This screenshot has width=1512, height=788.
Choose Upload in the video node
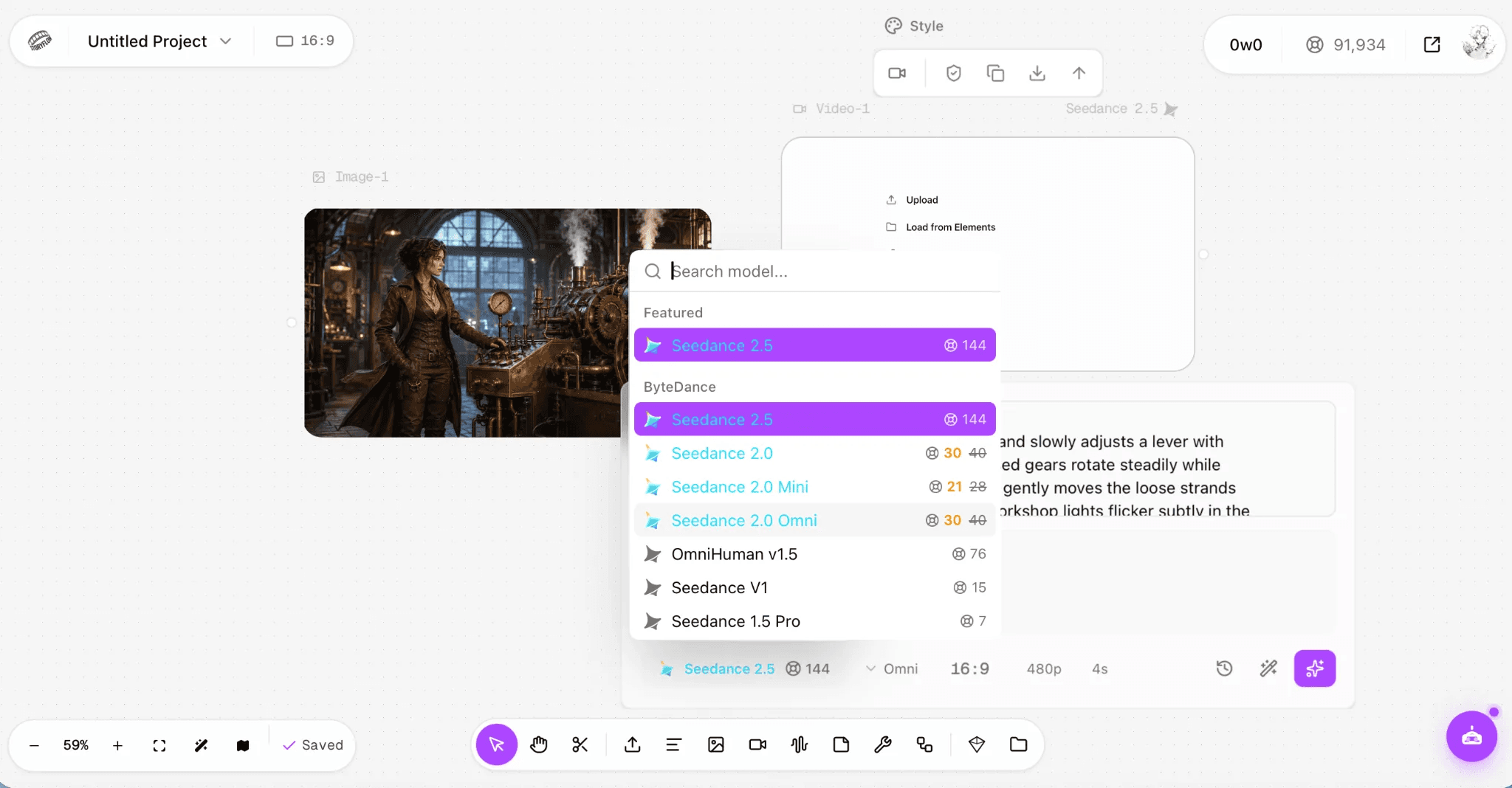pos(913,200)
